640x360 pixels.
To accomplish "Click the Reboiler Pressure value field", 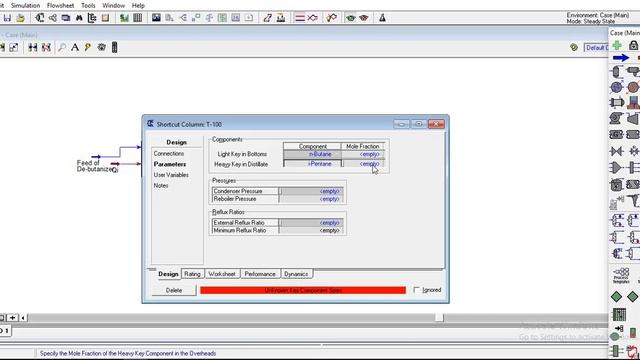I will [311, 199].
